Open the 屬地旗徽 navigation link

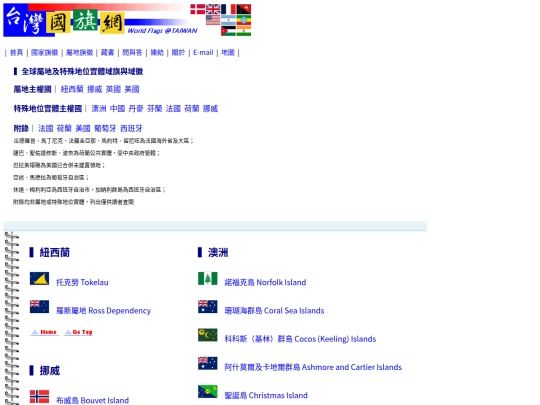click(80, 52)
